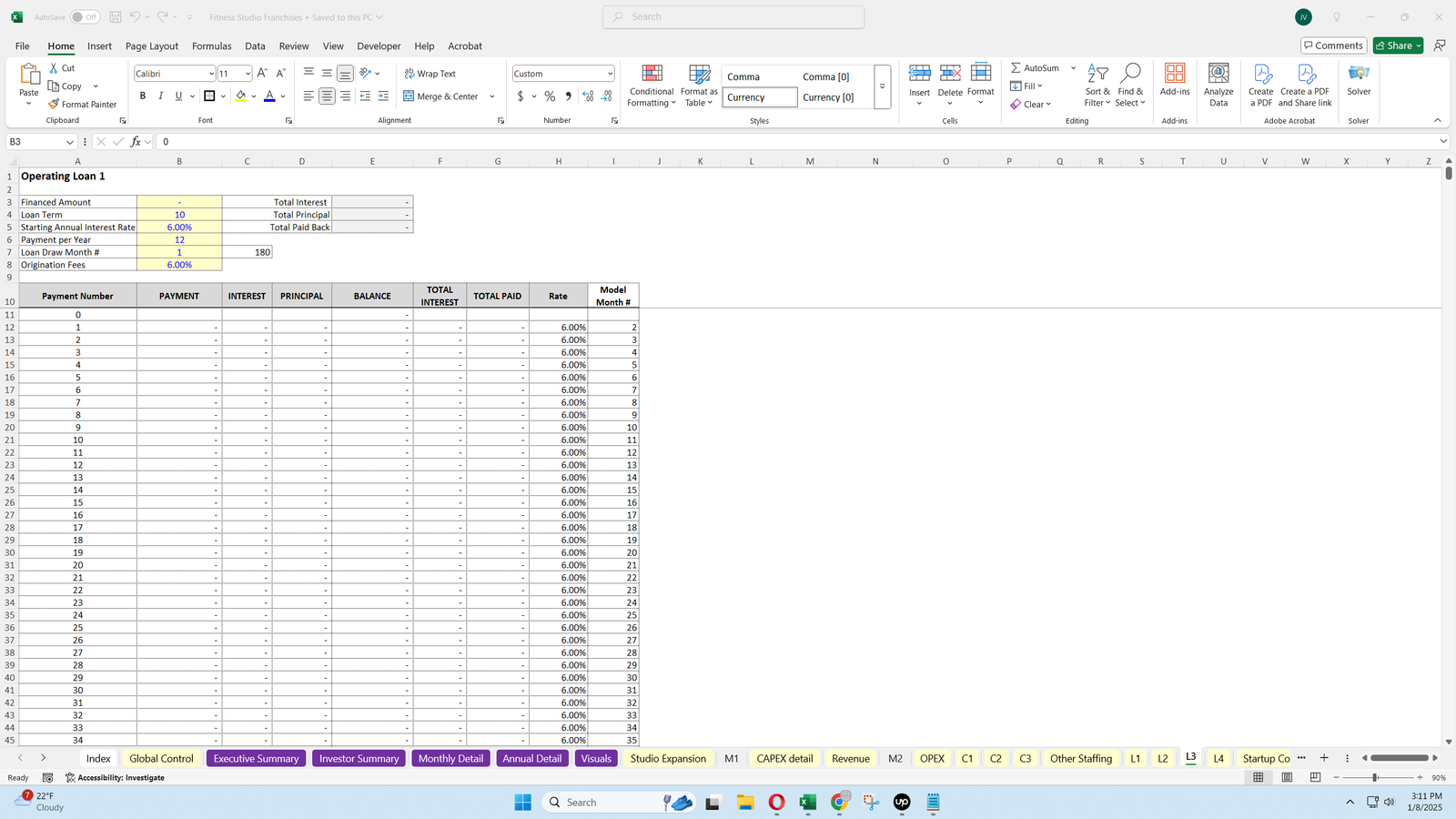Viewport: 1456px width, 819px height.
Task: Toggle Bold formatting
Action: coord(143,96)
